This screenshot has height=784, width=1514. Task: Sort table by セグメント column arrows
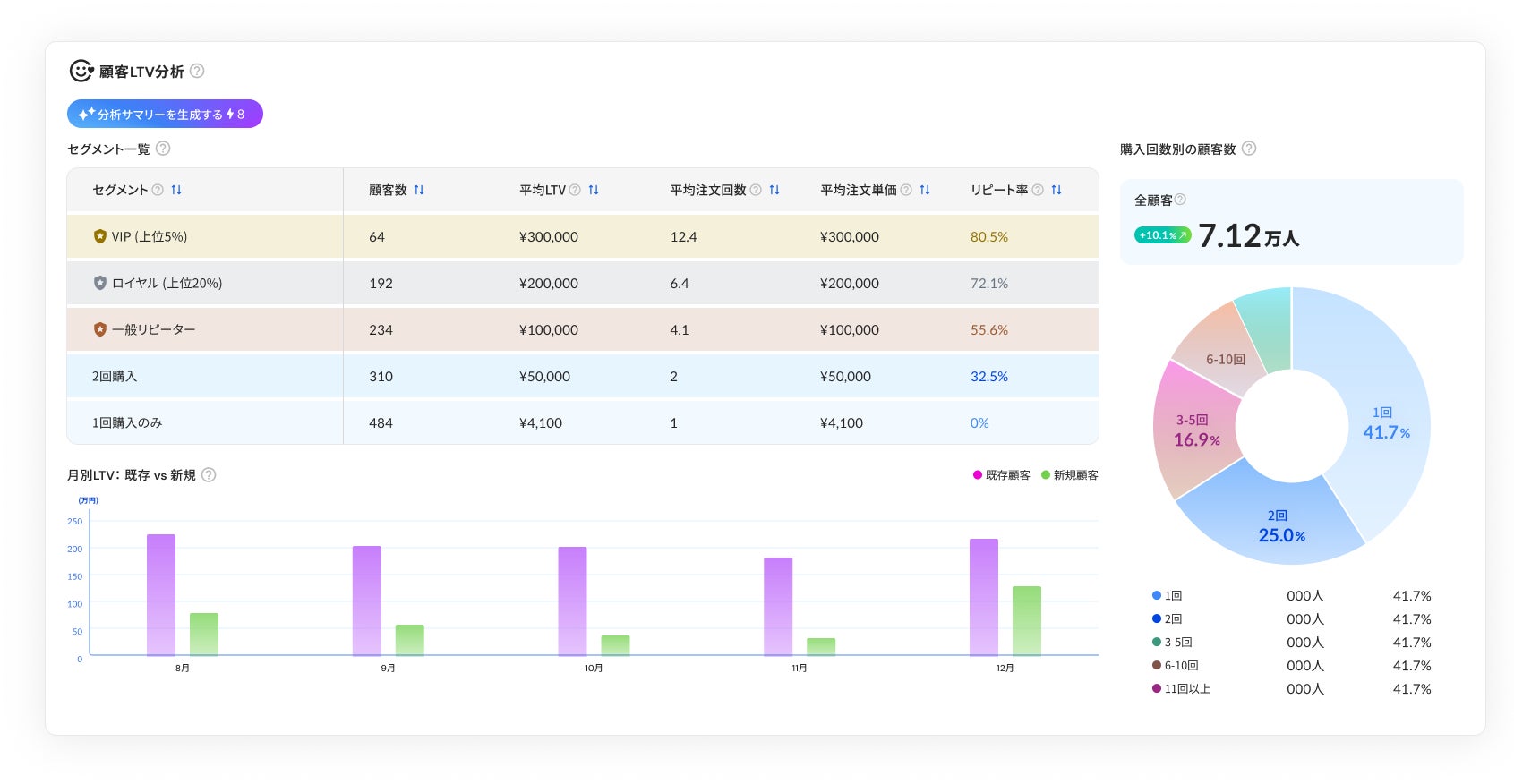[176, 190]
